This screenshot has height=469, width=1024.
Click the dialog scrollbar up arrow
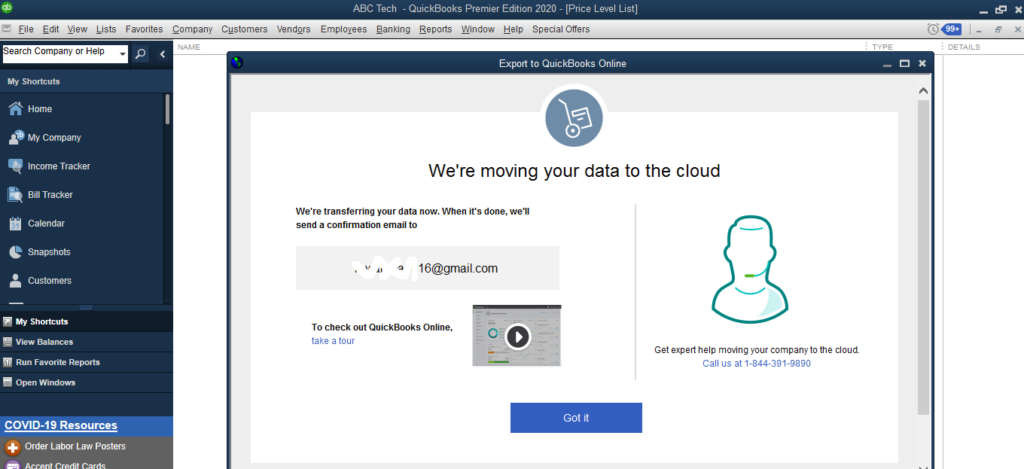click(x=923, y=90)
